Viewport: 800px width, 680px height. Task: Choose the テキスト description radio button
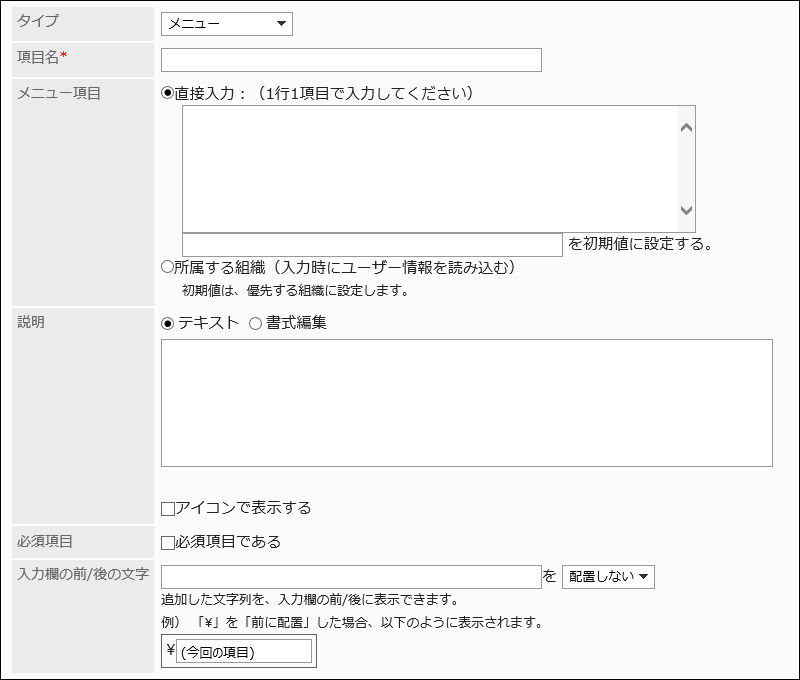pos(168,323)
